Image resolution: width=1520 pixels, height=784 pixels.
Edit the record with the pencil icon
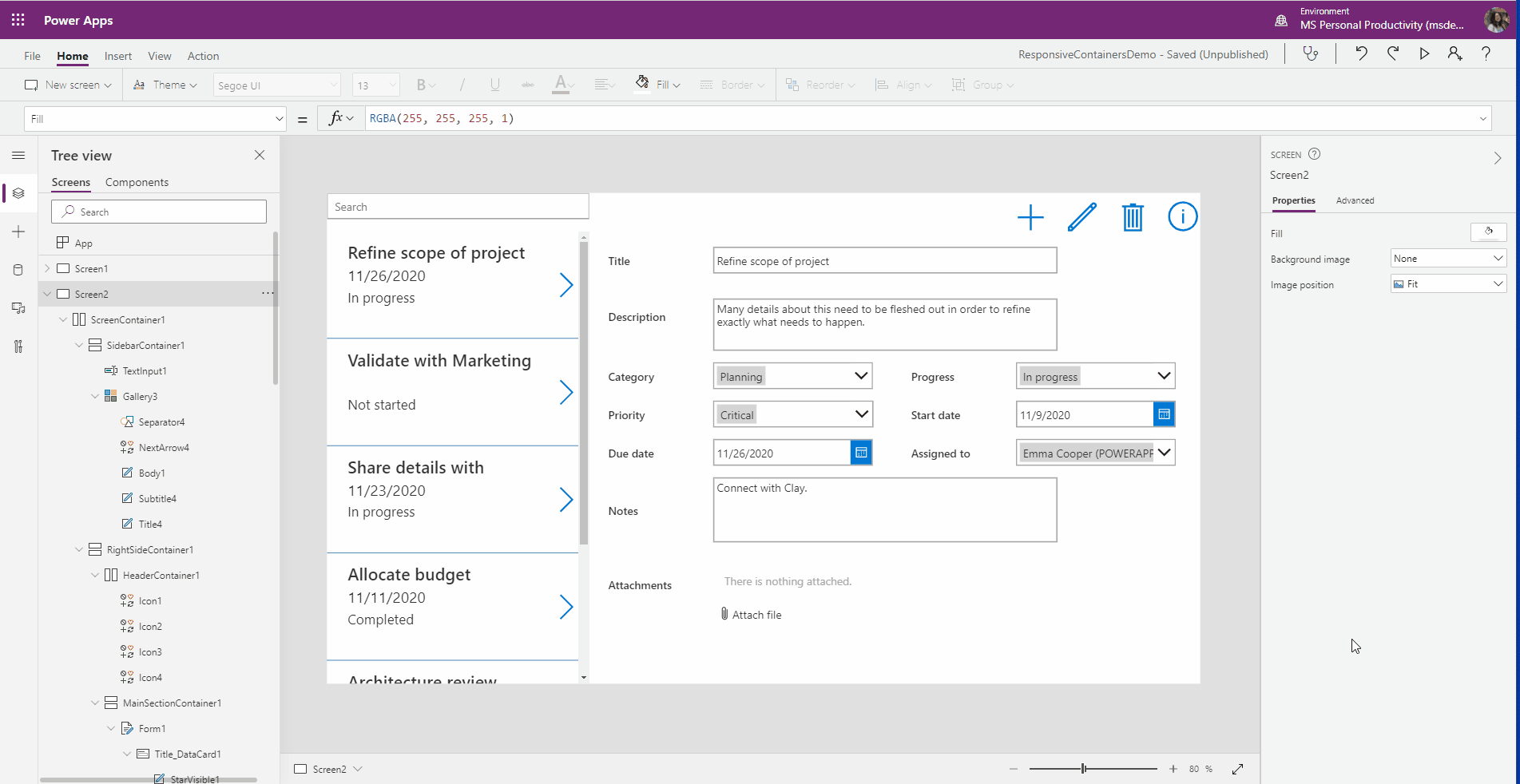(x=1081, y=216)
